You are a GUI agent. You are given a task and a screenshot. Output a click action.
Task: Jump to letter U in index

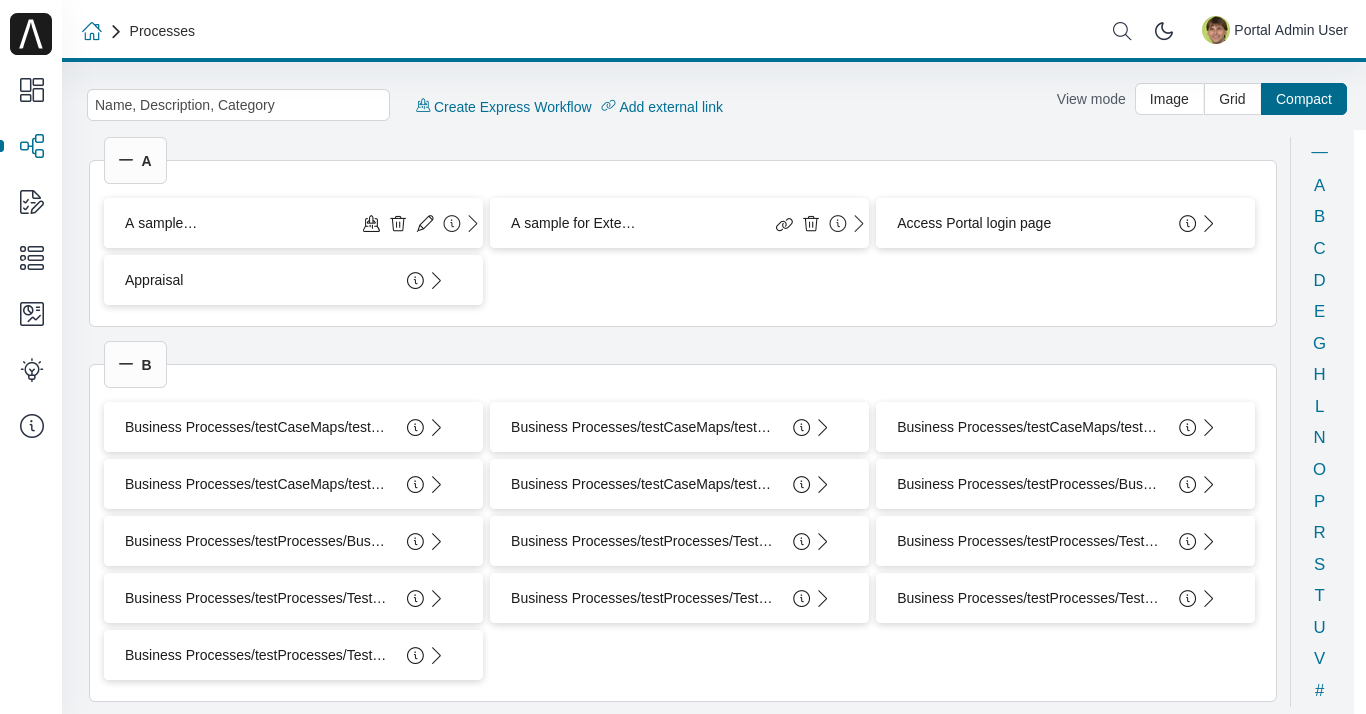(x=1319, y=627)
